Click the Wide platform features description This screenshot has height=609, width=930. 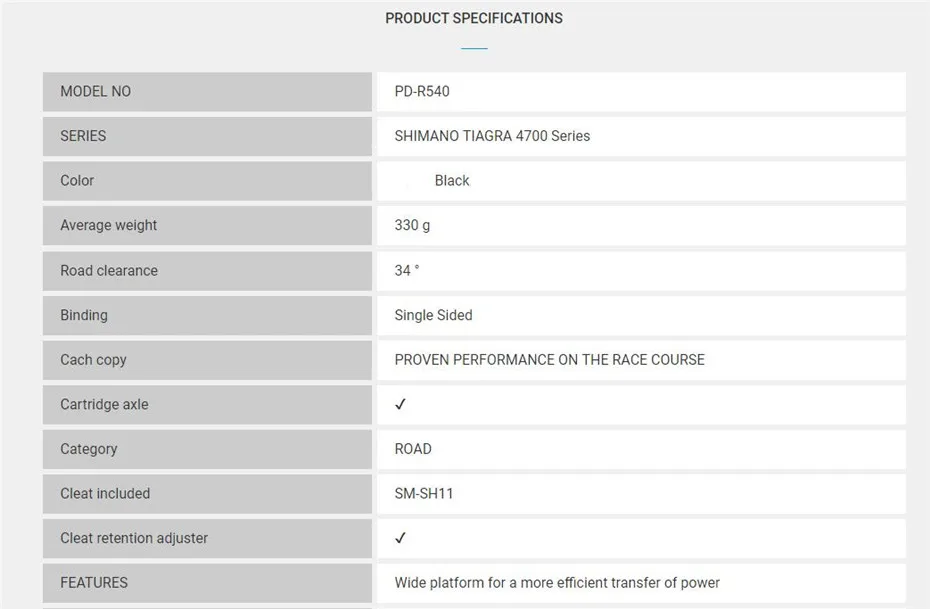(x=557, y=583)
